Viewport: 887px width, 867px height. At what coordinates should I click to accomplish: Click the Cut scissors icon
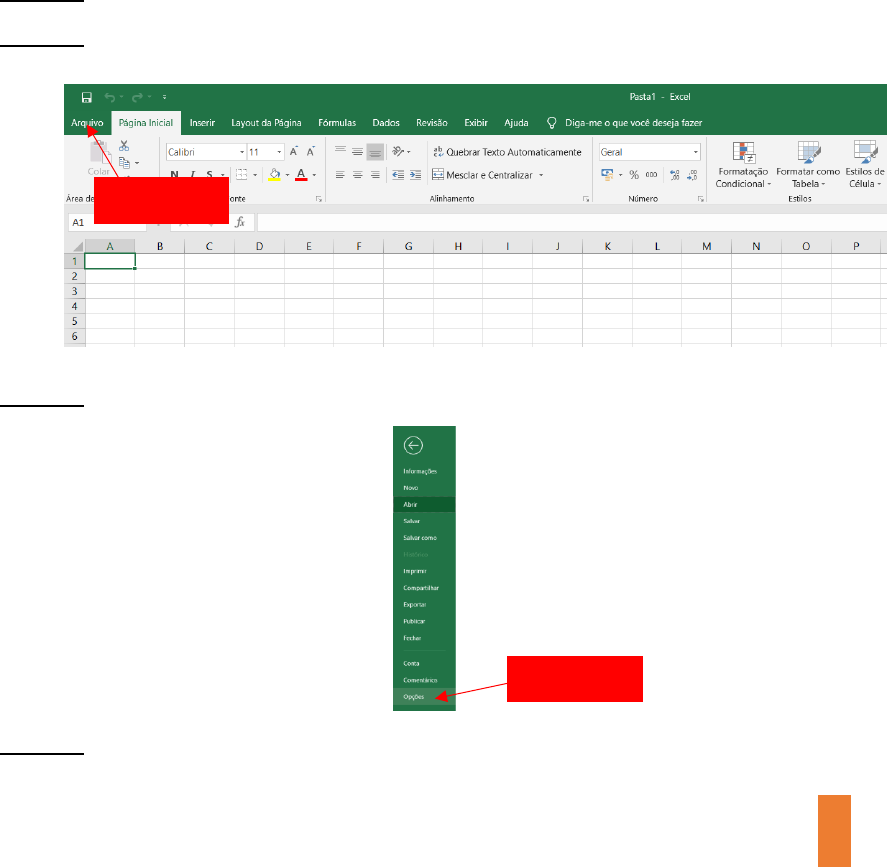pos(124,146)
